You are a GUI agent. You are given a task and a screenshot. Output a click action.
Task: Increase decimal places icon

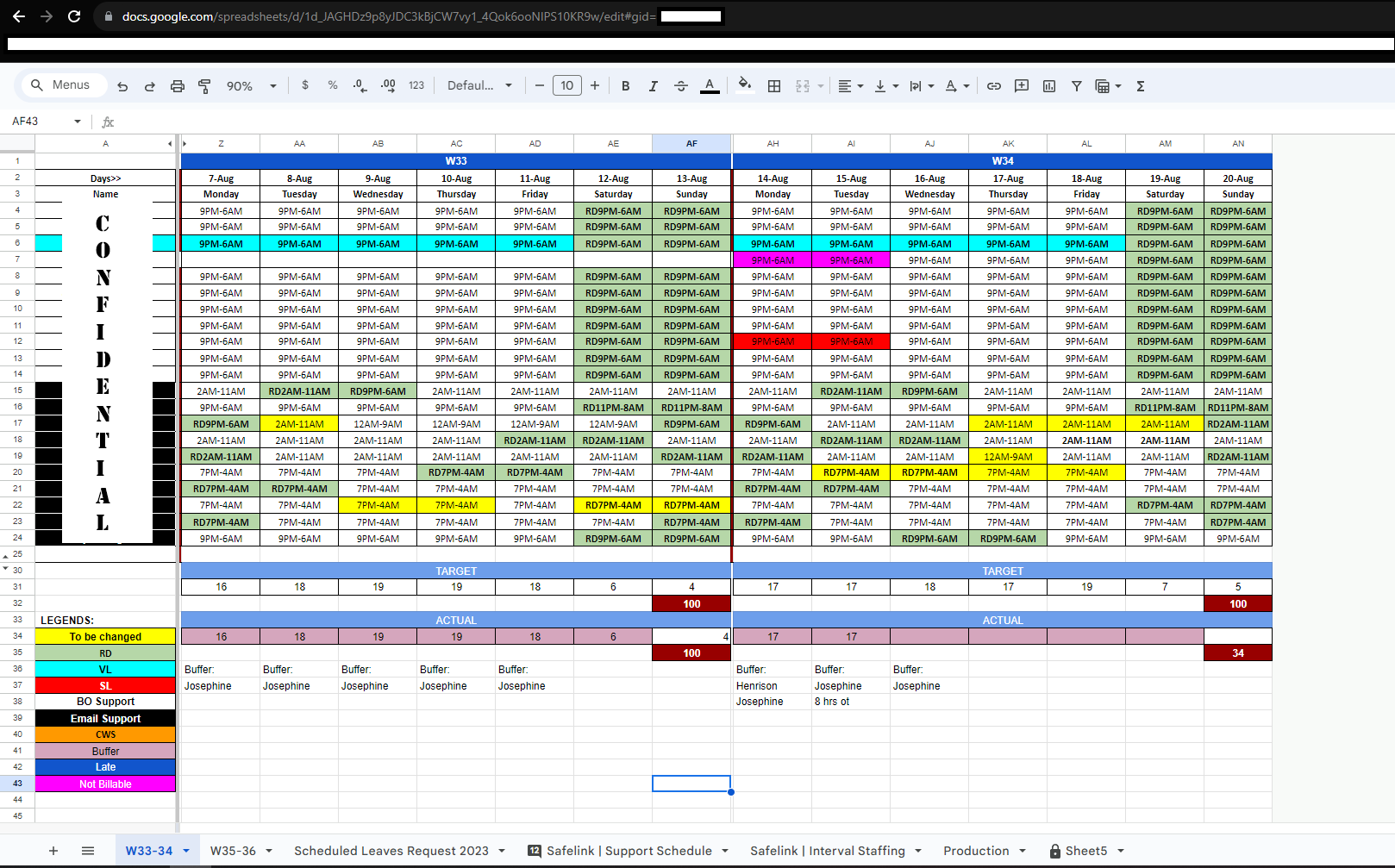coord(388,85)
